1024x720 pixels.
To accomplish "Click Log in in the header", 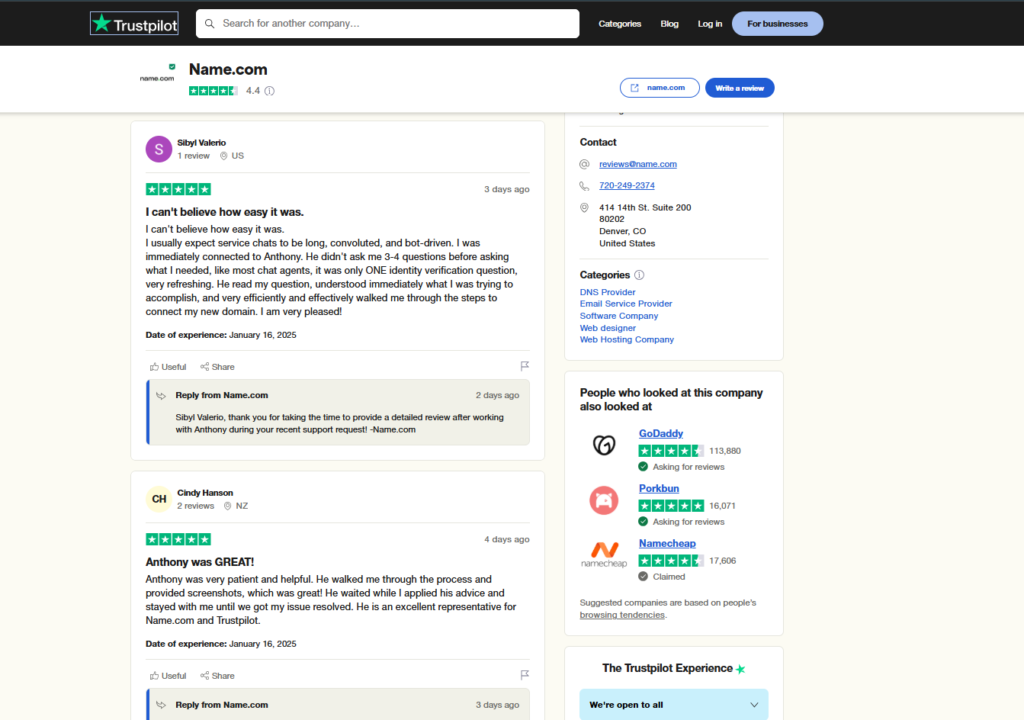I will tap(710, 24).
